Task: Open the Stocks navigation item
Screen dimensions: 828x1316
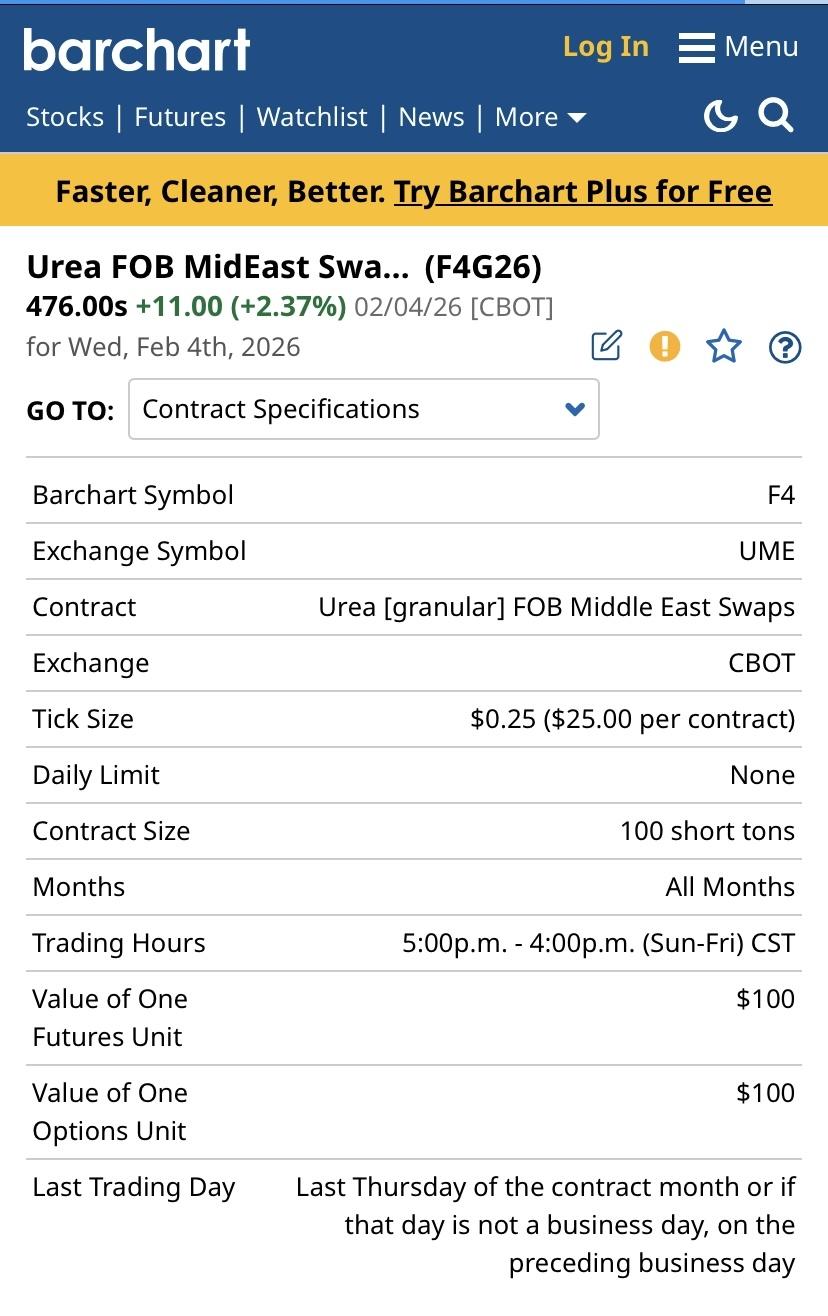Action: tap(65, 117)
